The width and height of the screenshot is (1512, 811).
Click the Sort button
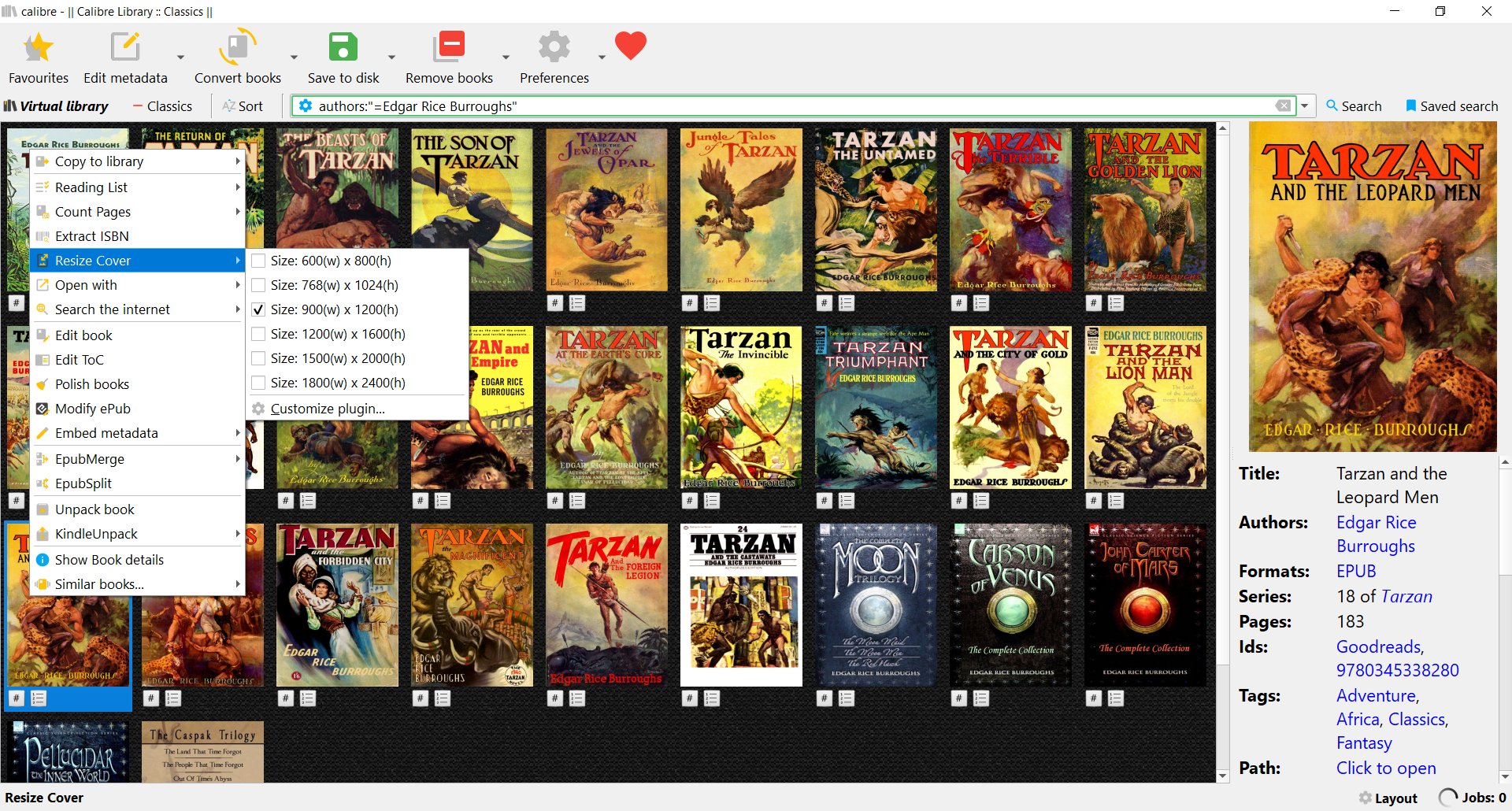[243, 106]
